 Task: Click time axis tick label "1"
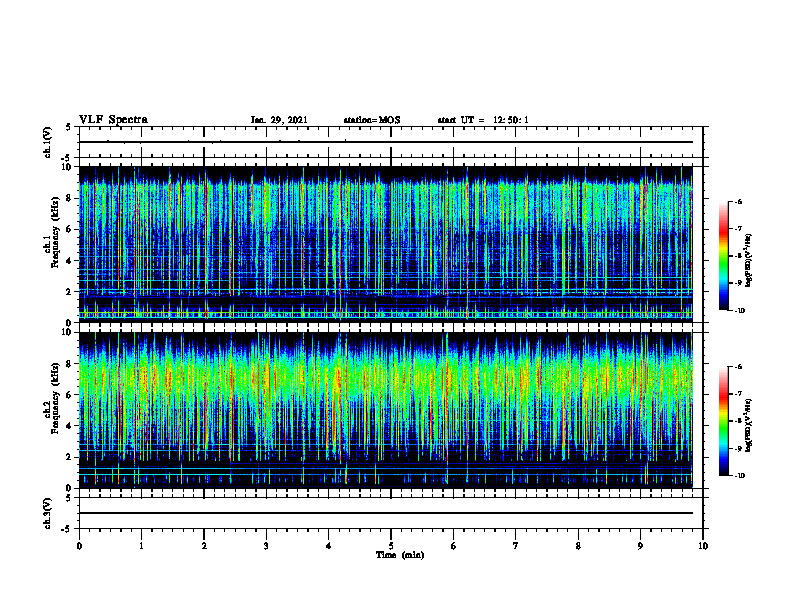click(x=141, y=546)
